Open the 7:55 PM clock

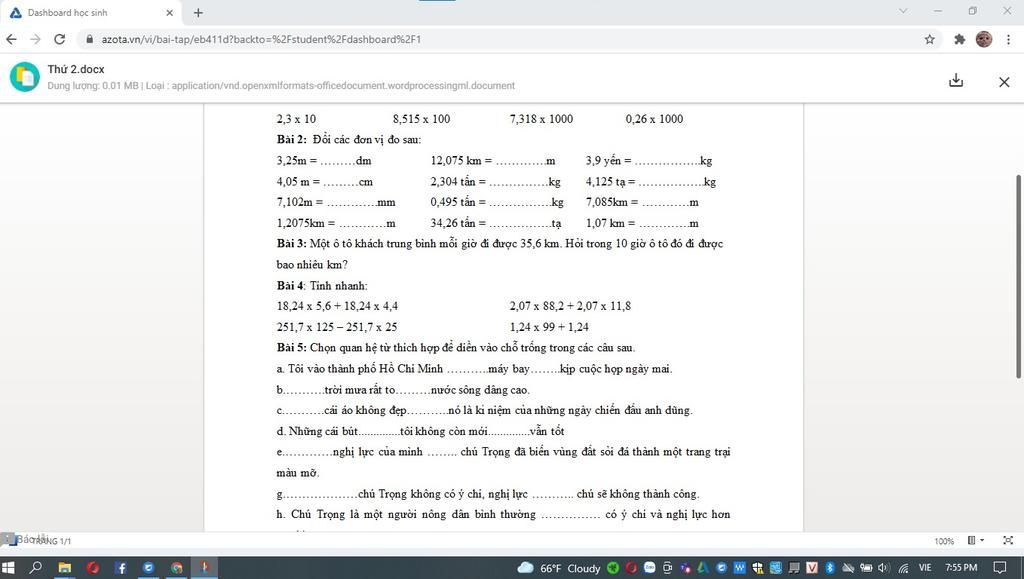[961, 568]
